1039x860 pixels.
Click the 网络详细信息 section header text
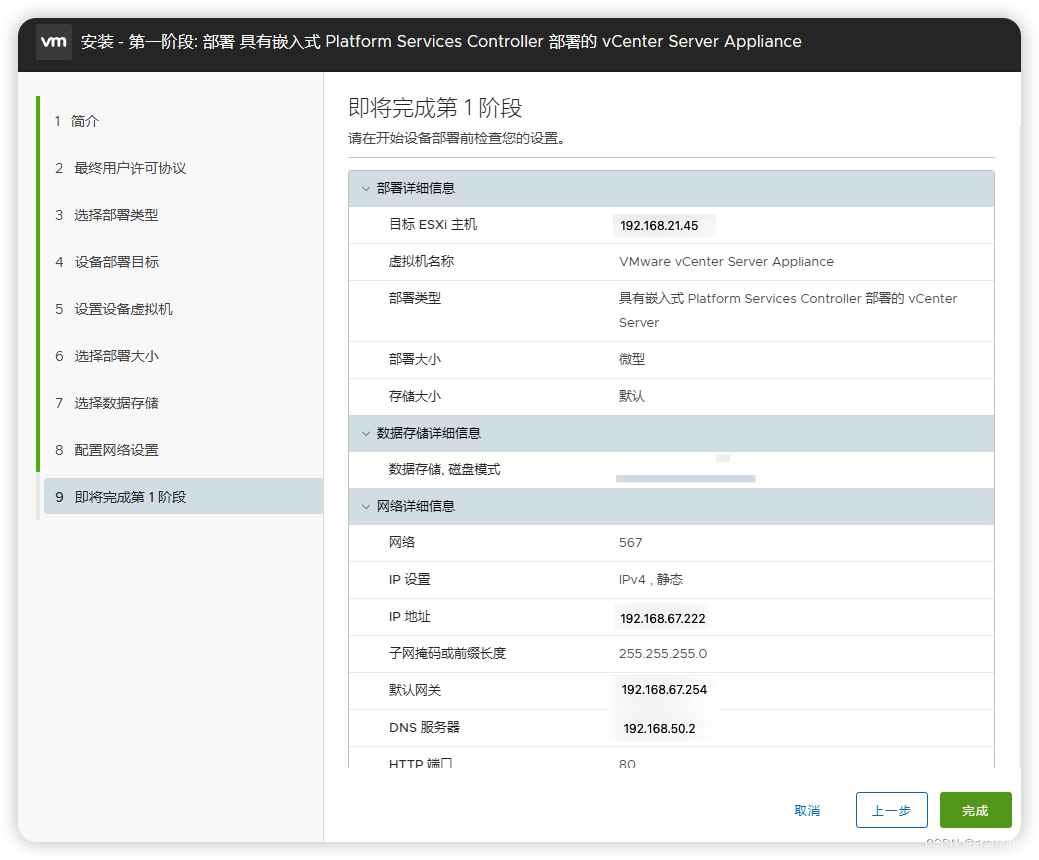415,507
